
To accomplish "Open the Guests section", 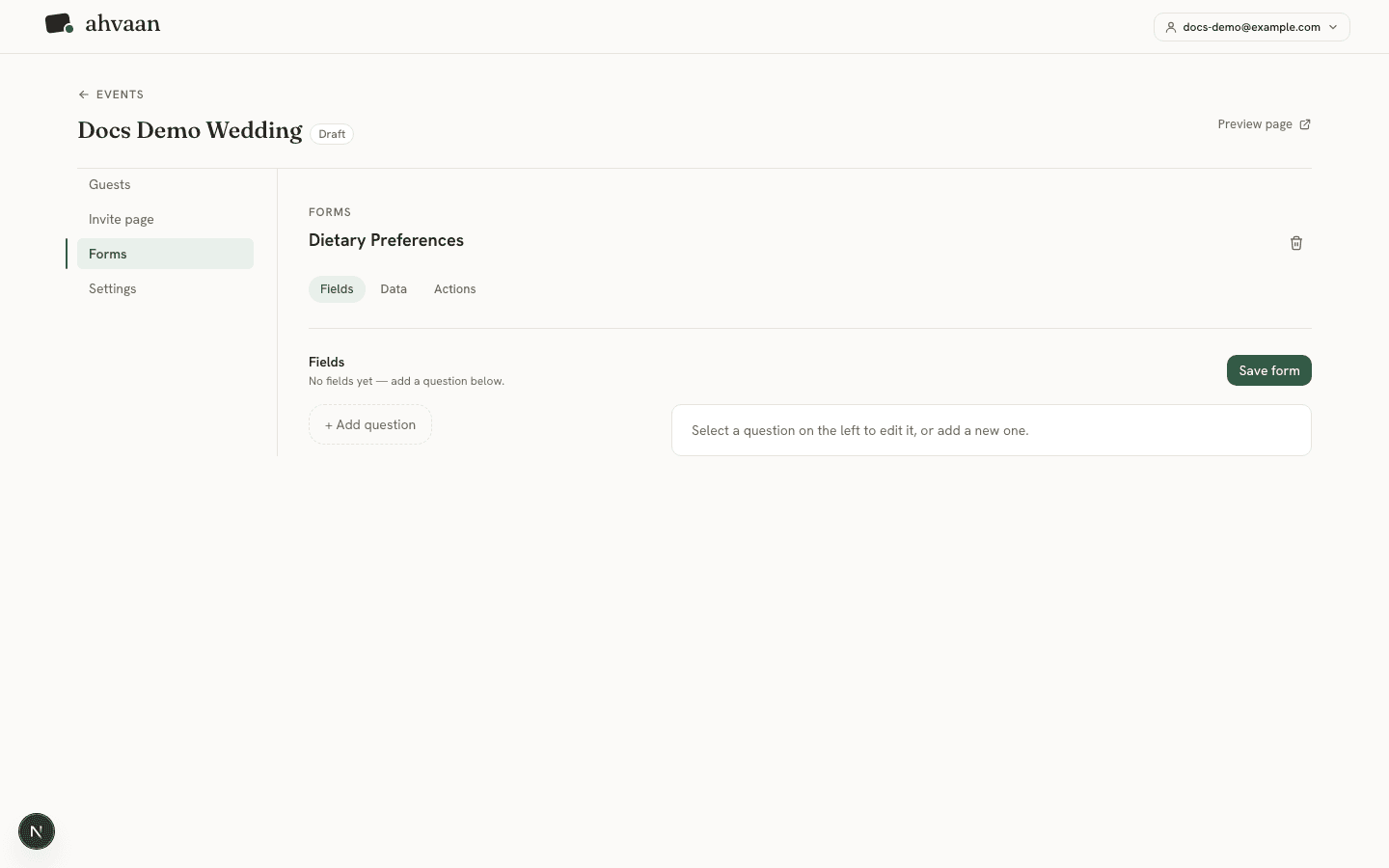I will click(165, 184).
